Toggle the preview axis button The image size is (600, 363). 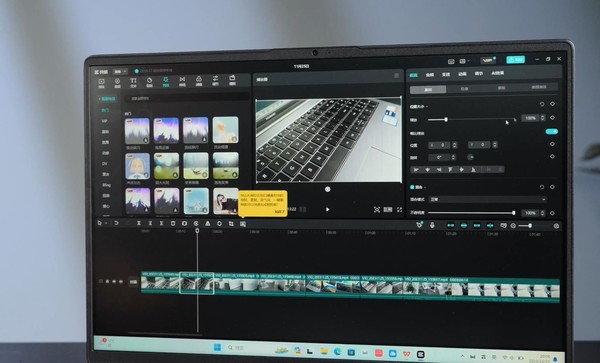490,226
